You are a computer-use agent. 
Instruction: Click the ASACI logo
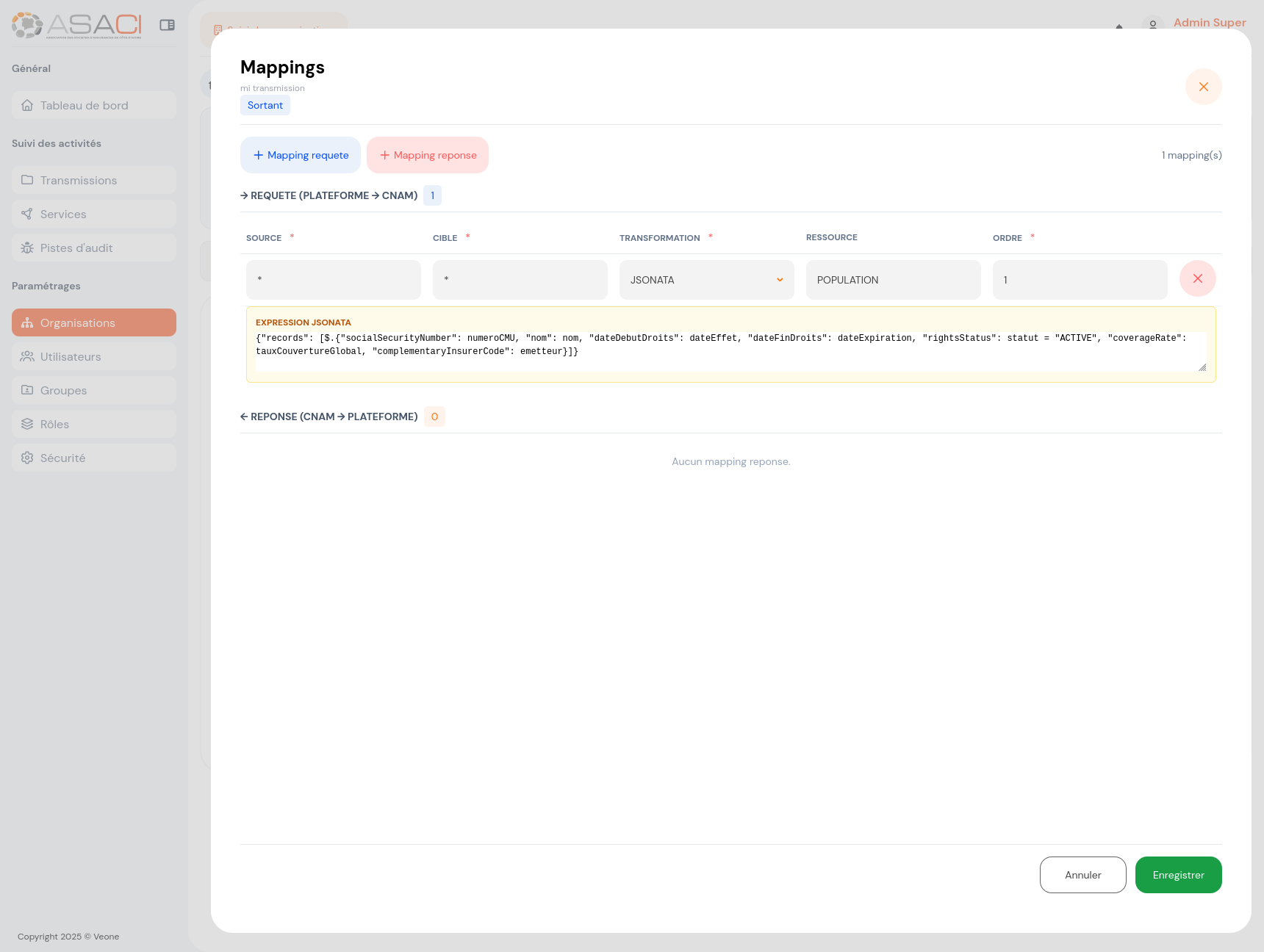pyautogui.click(x=76, y=25)
